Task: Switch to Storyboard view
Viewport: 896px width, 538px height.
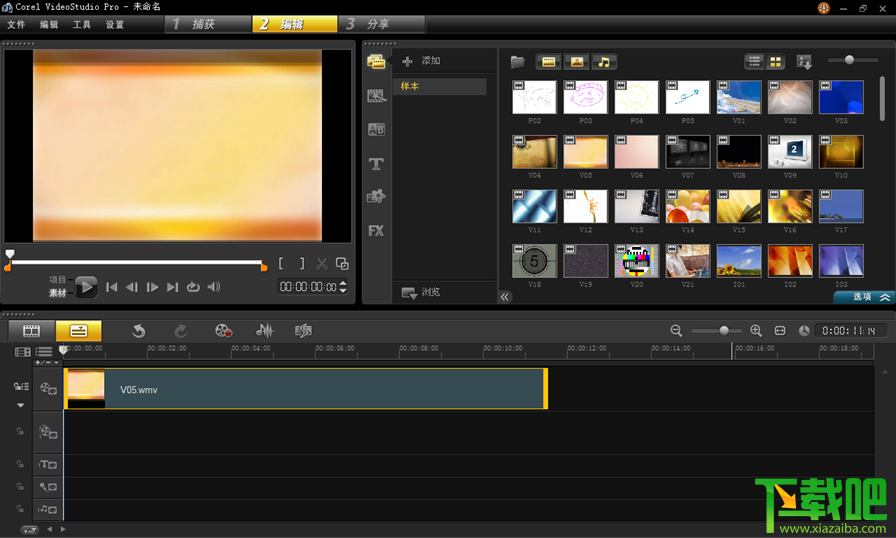Action: [x=31, y=331]
